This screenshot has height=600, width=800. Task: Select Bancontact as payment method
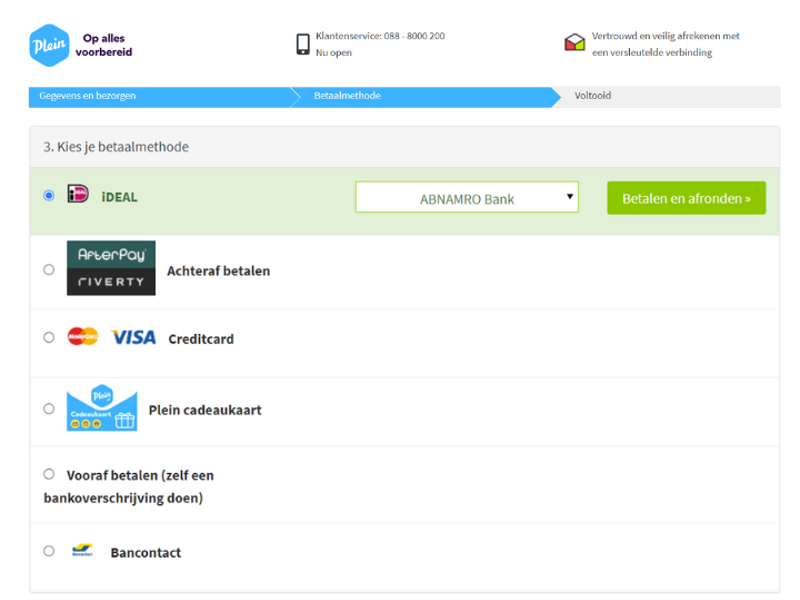(x=47, y=551)
